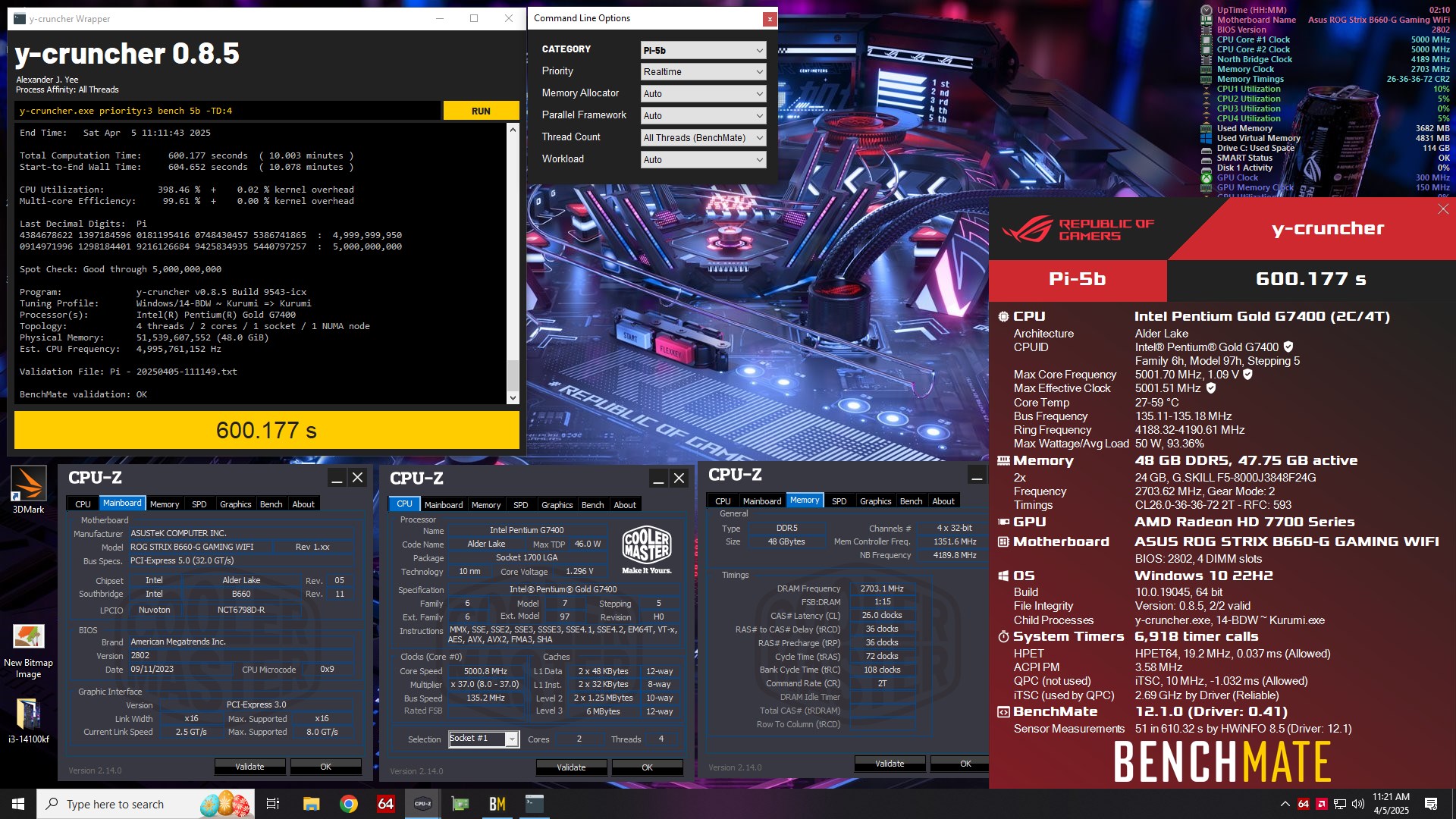Open the Thread Count dropdown

pyautogui.click(x=703, y=137)
